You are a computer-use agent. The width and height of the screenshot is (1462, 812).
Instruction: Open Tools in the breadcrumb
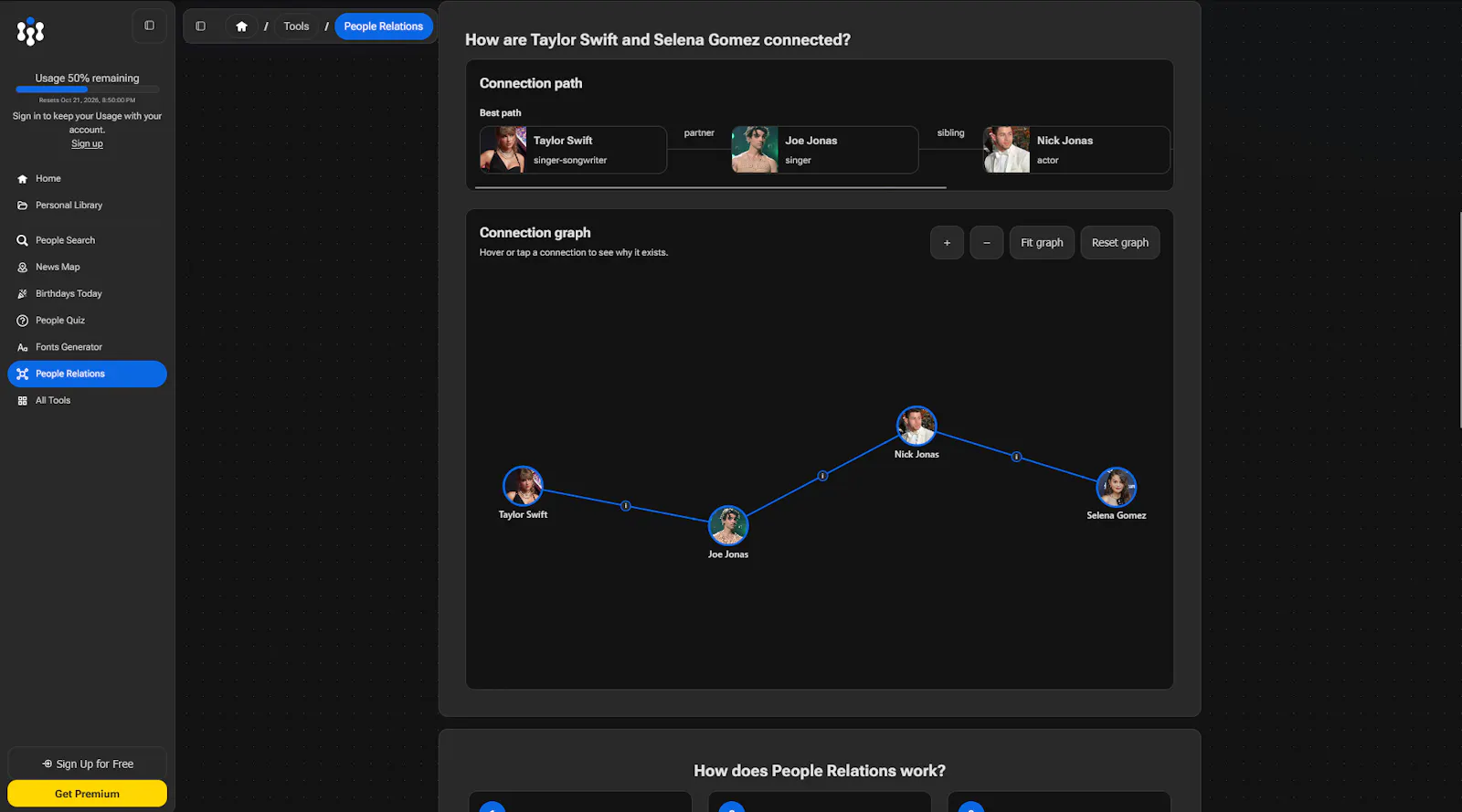click(296, 26)
